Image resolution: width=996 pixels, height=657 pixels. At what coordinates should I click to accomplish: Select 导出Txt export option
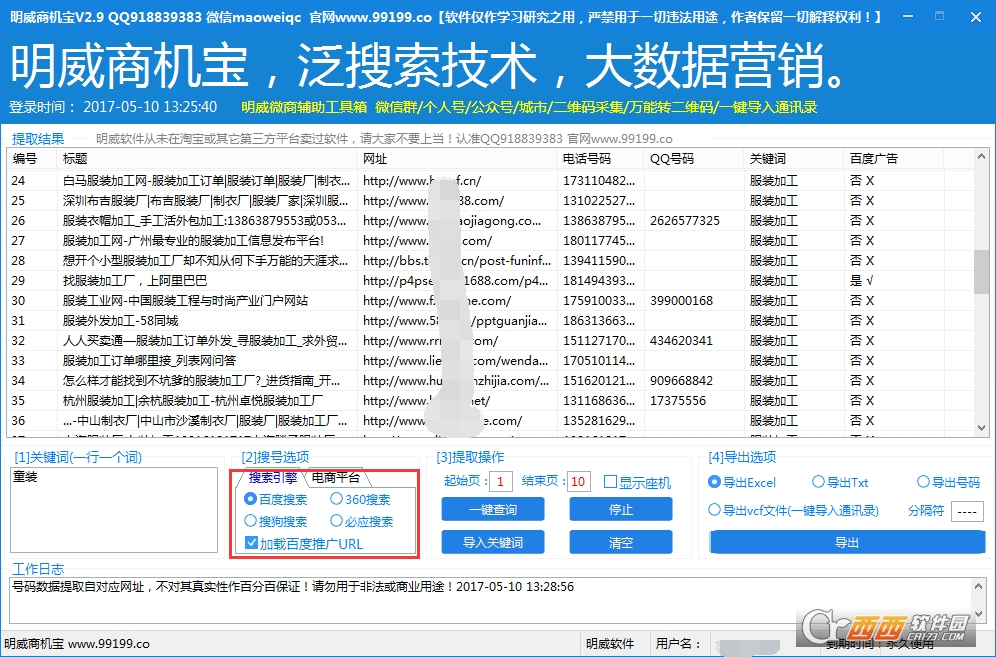(x=840, y=482)
